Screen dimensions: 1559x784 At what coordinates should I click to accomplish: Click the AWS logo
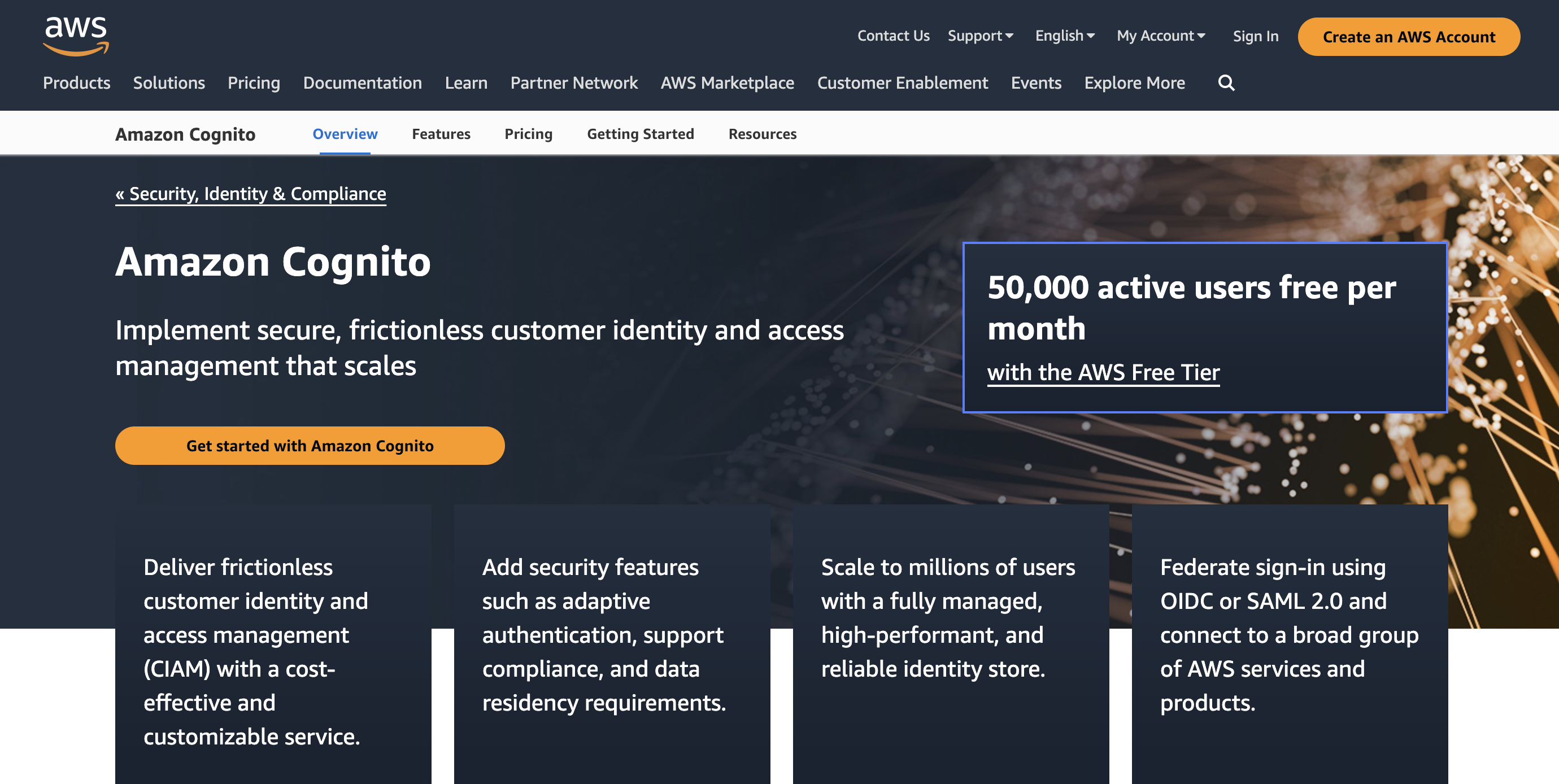click(76, 36)
